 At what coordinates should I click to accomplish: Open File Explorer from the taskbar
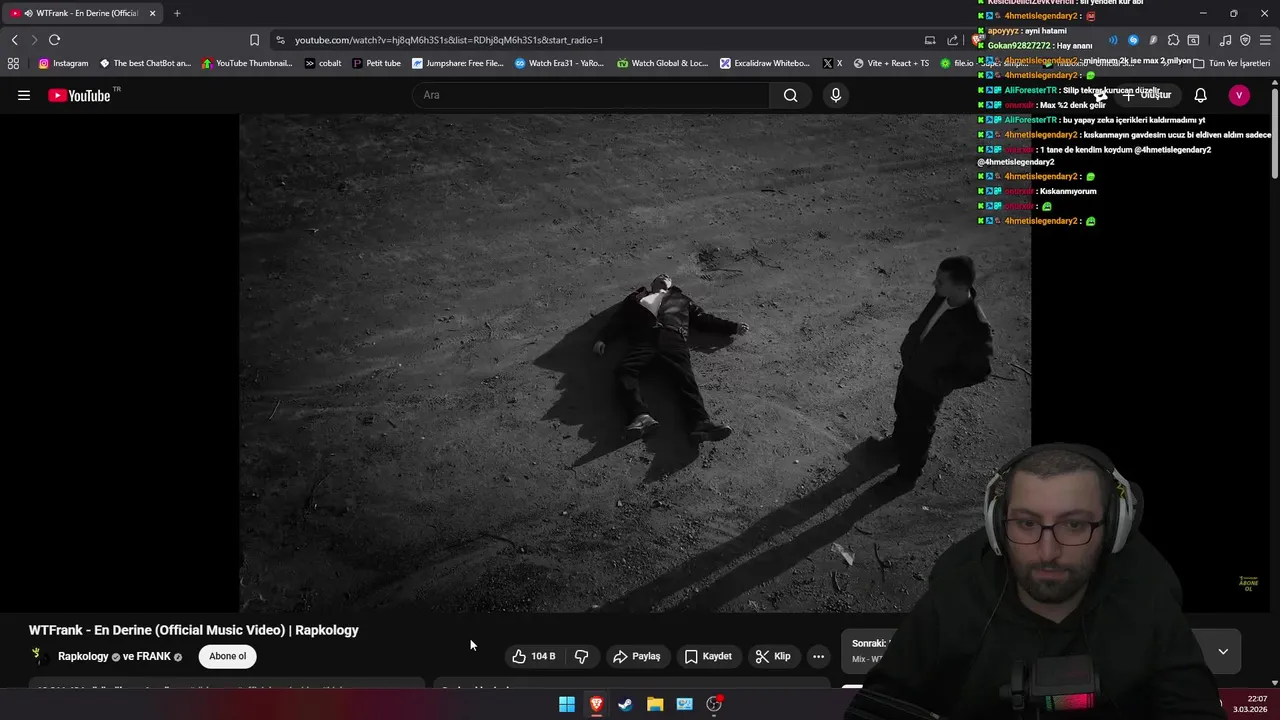pyautogui.click(x=655, y=704)
